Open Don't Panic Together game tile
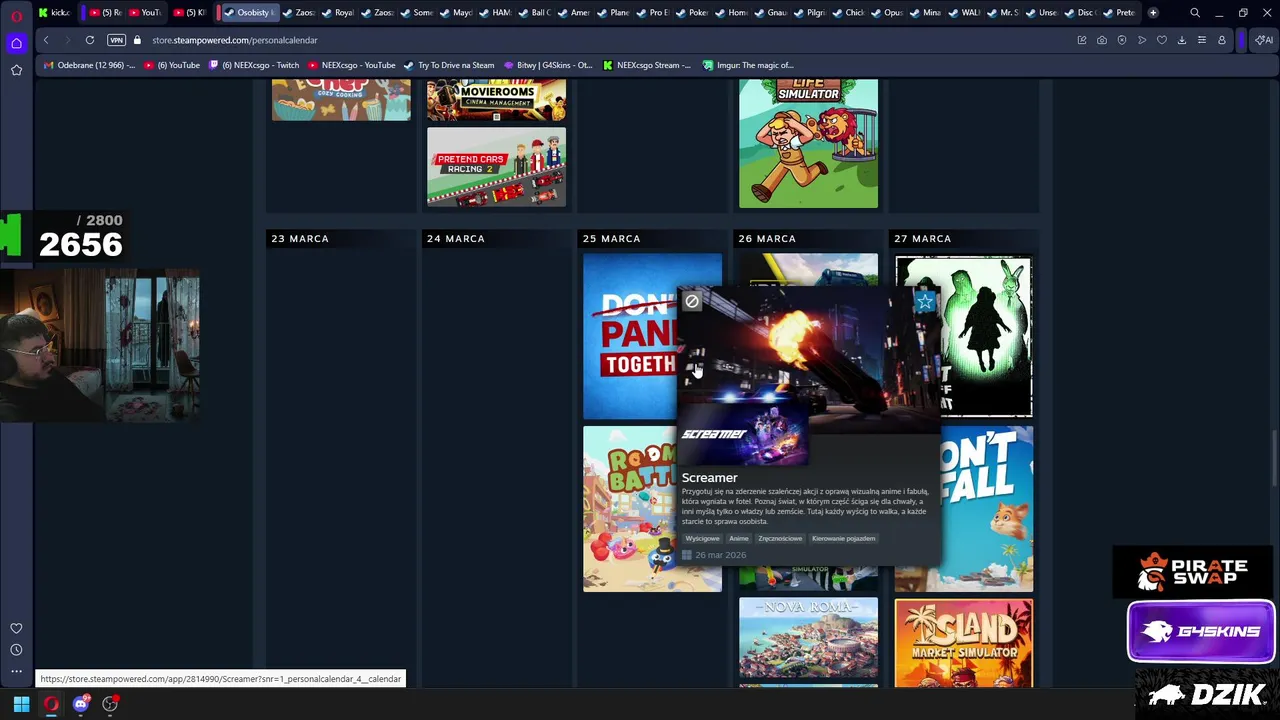The height and width of the screenshot is (720, 1280). [x=630, y=336]
